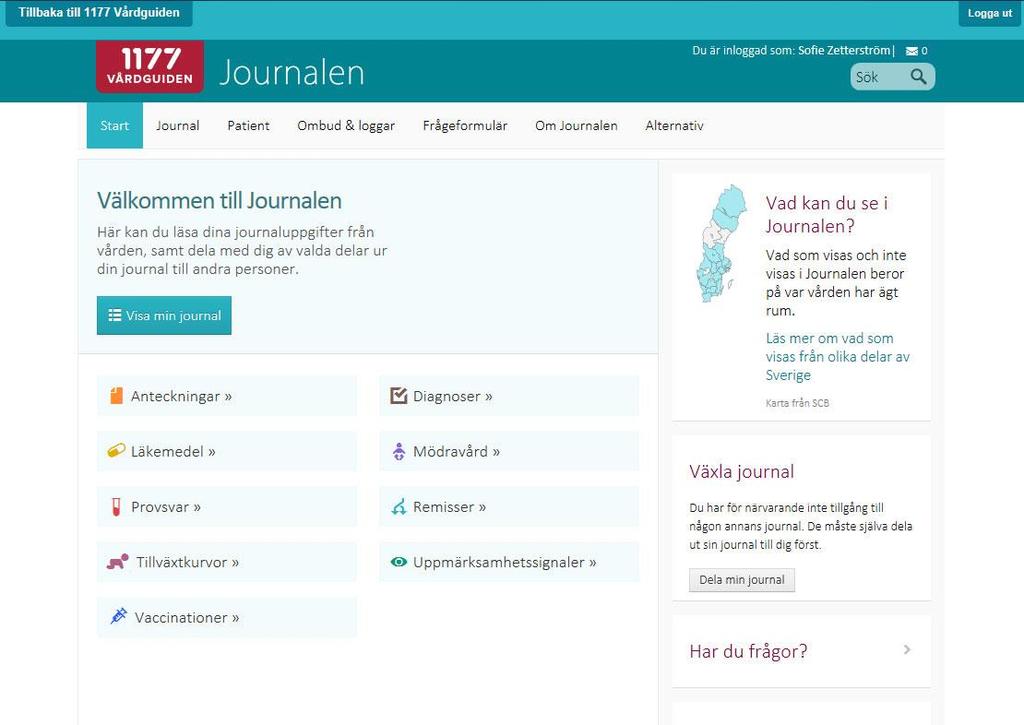Click the yellow Läkemedel pill icon
Image resolution: width=1024 pixels, height=725 pixels.
pyautogui.click(x=116, y=451)
